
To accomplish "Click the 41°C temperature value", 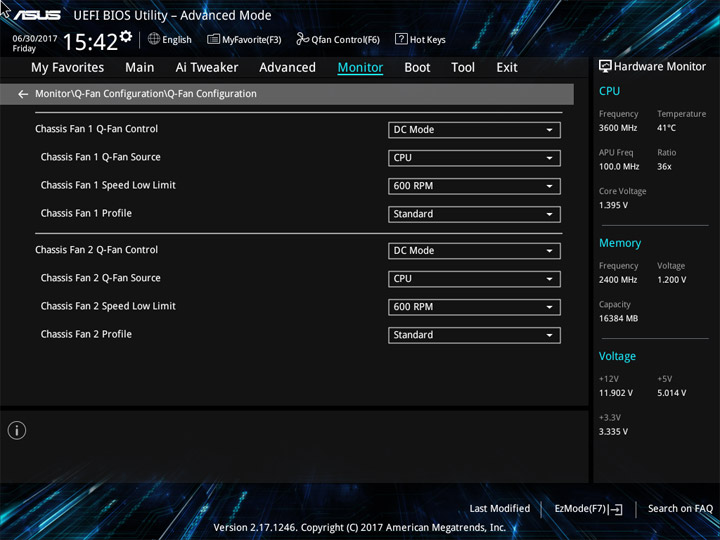I will [666, 128].
